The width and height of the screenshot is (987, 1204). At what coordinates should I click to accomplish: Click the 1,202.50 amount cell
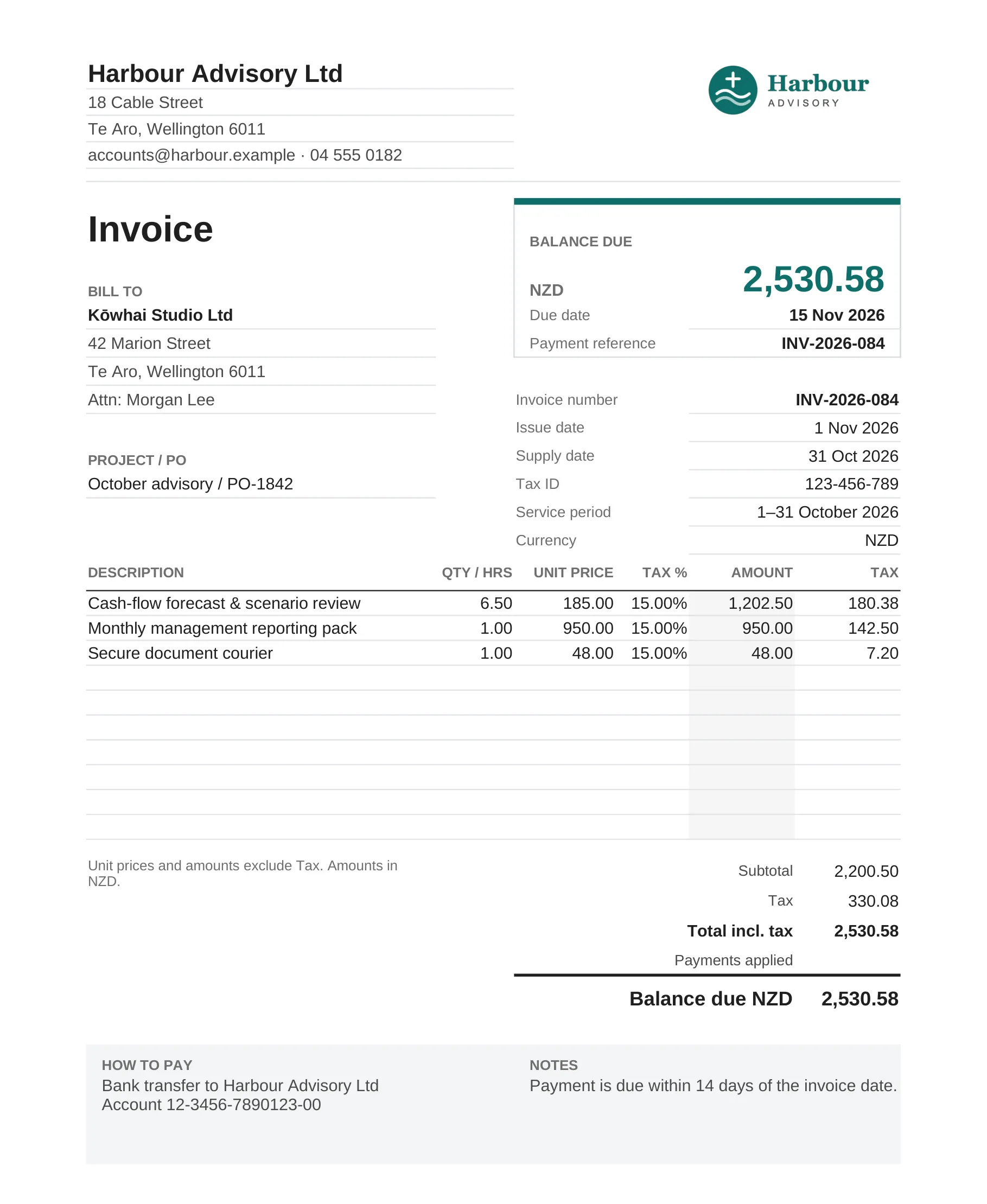tap(760, 603)
